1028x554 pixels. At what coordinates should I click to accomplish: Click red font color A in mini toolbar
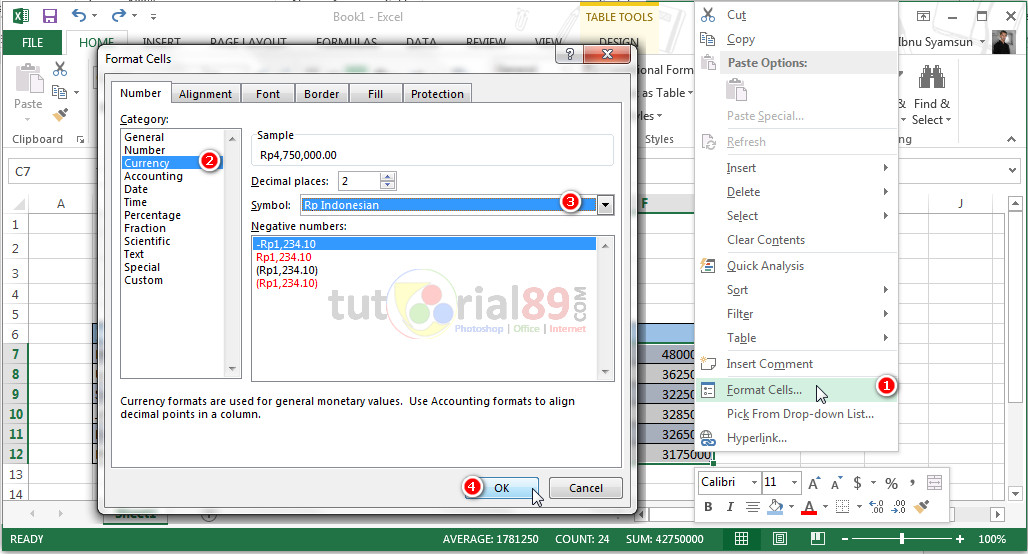coord(809,507)
